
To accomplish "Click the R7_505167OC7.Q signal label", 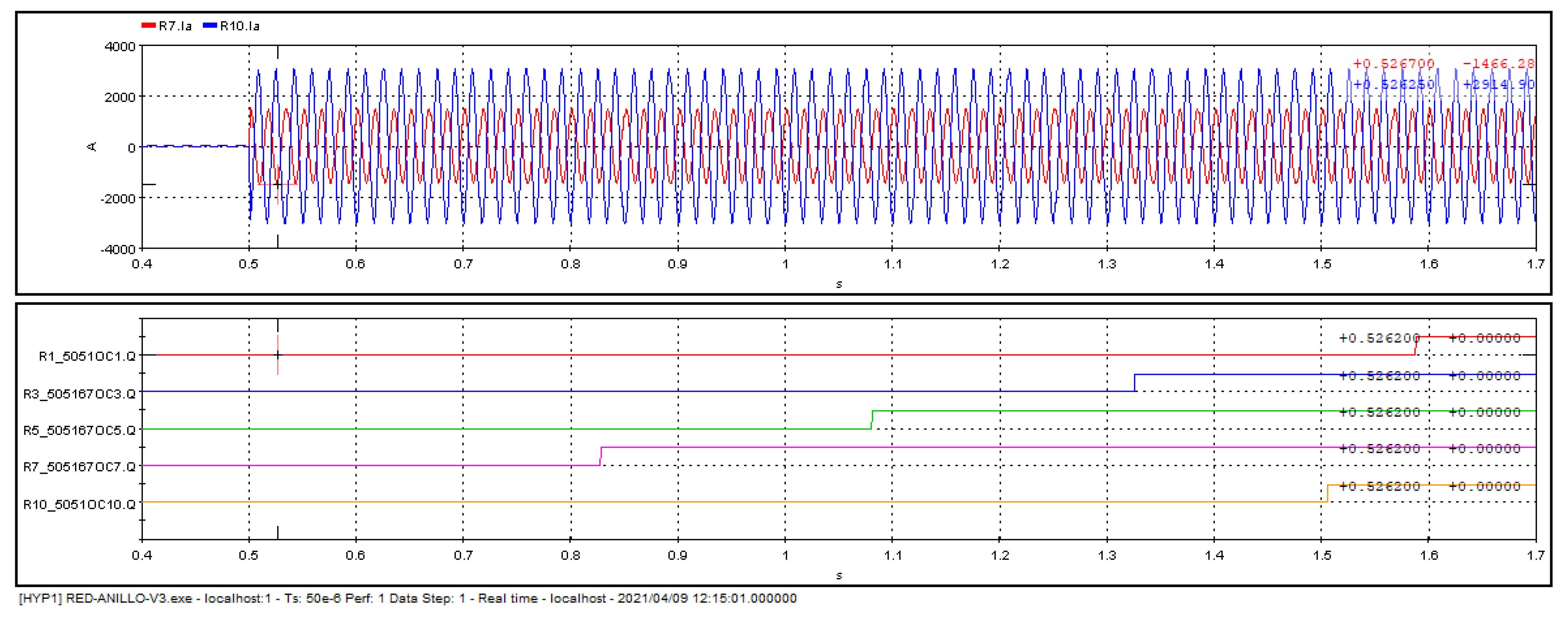I will pos(79,467).
